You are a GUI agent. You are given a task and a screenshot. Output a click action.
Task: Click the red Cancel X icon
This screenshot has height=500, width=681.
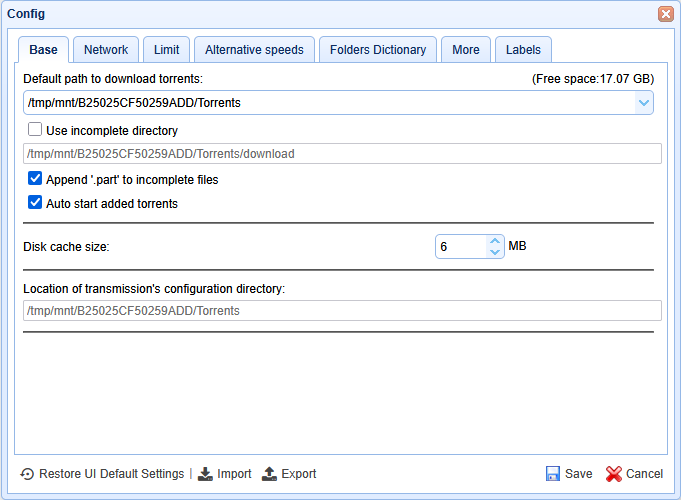(614, 474)
